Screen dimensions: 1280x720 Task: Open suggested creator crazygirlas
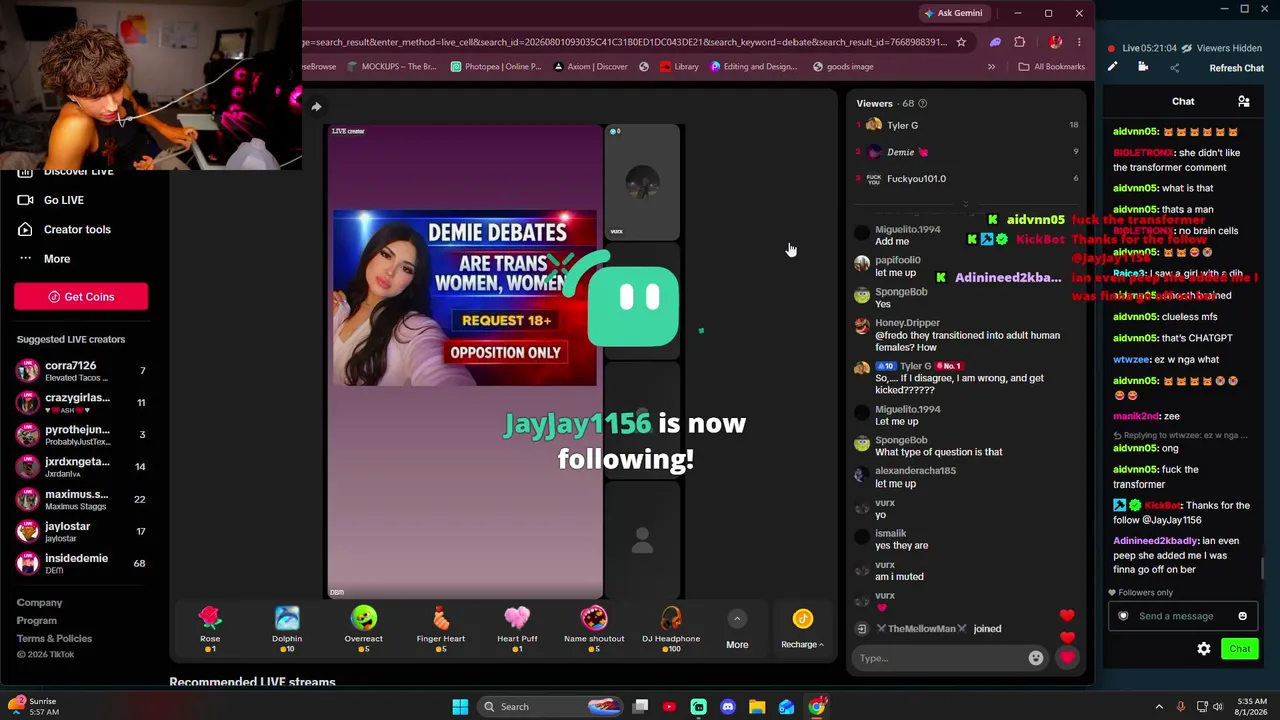[81, 403]
